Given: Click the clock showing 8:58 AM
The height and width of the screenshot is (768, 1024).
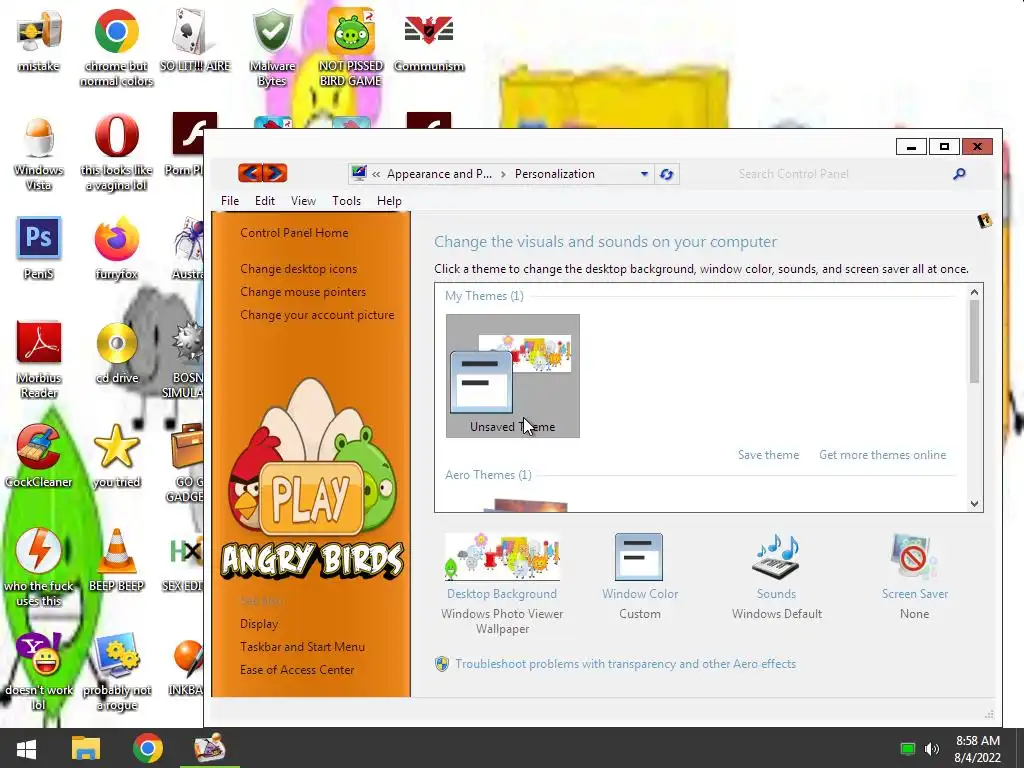Looking at the screenshot, I should [978, 741].
